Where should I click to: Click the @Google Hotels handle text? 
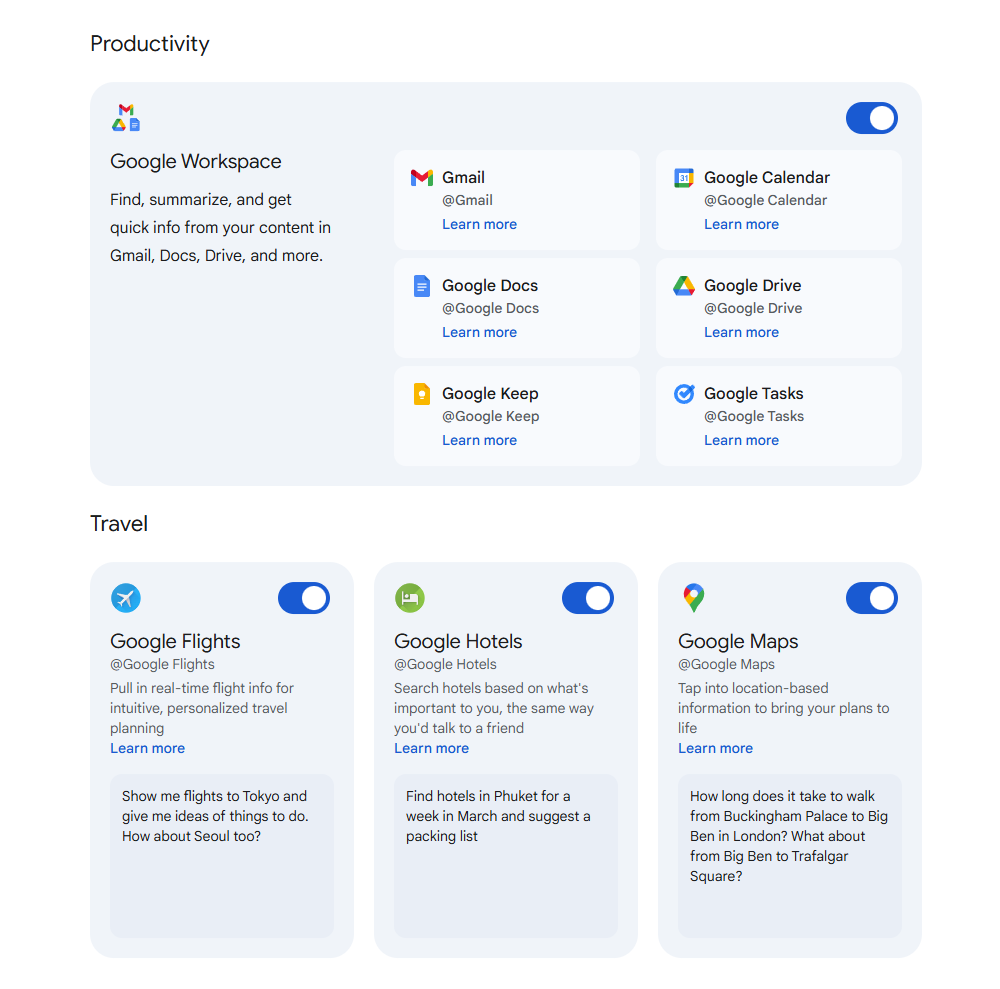click(445, 664)
